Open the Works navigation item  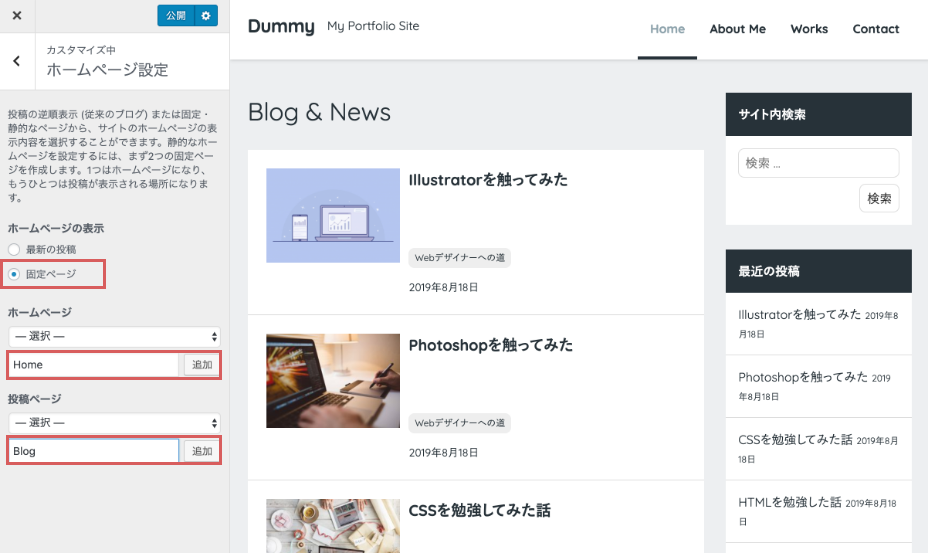(x=809, y=29)
